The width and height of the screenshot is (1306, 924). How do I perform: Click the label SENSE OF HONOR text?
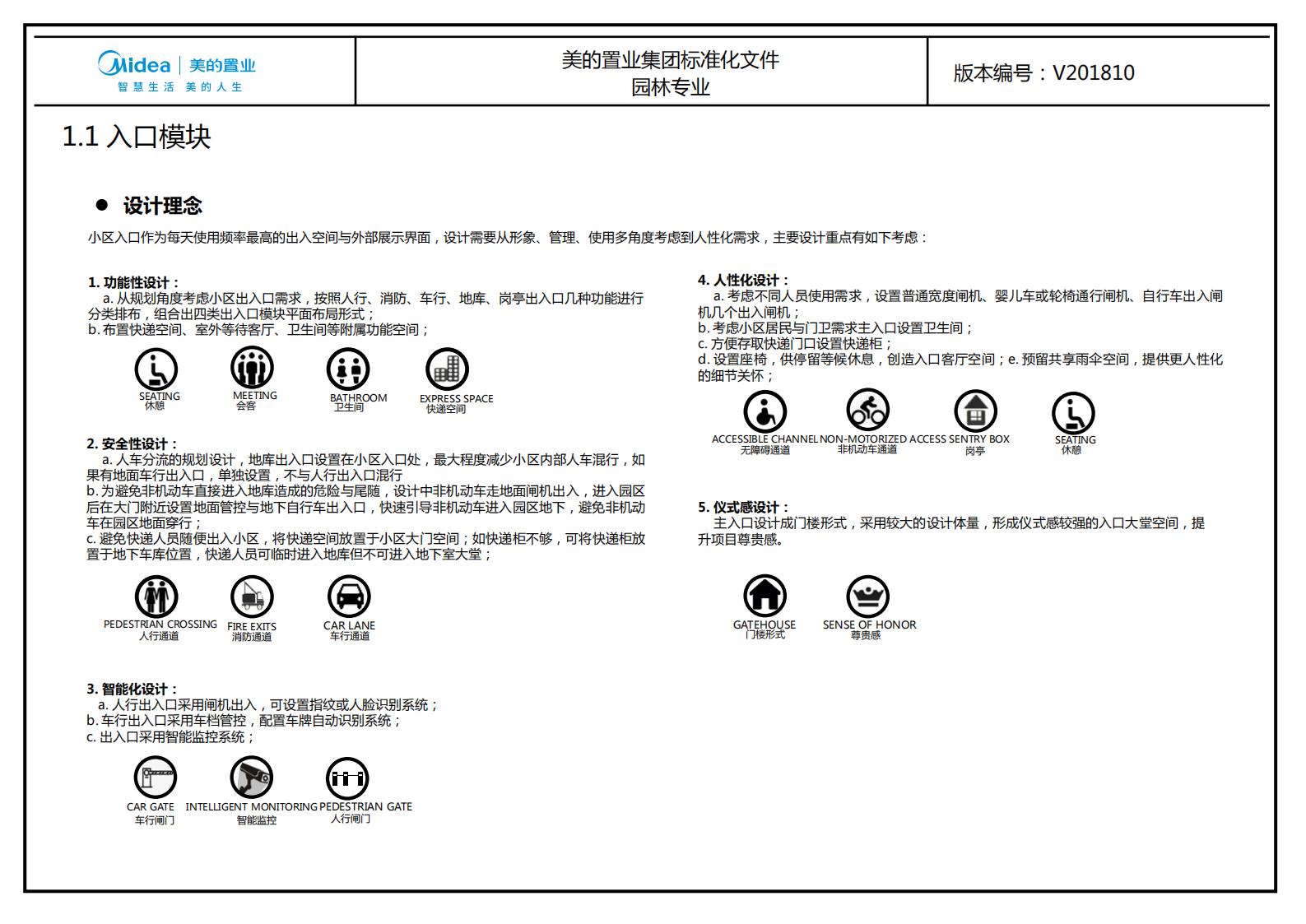[869, 625]
